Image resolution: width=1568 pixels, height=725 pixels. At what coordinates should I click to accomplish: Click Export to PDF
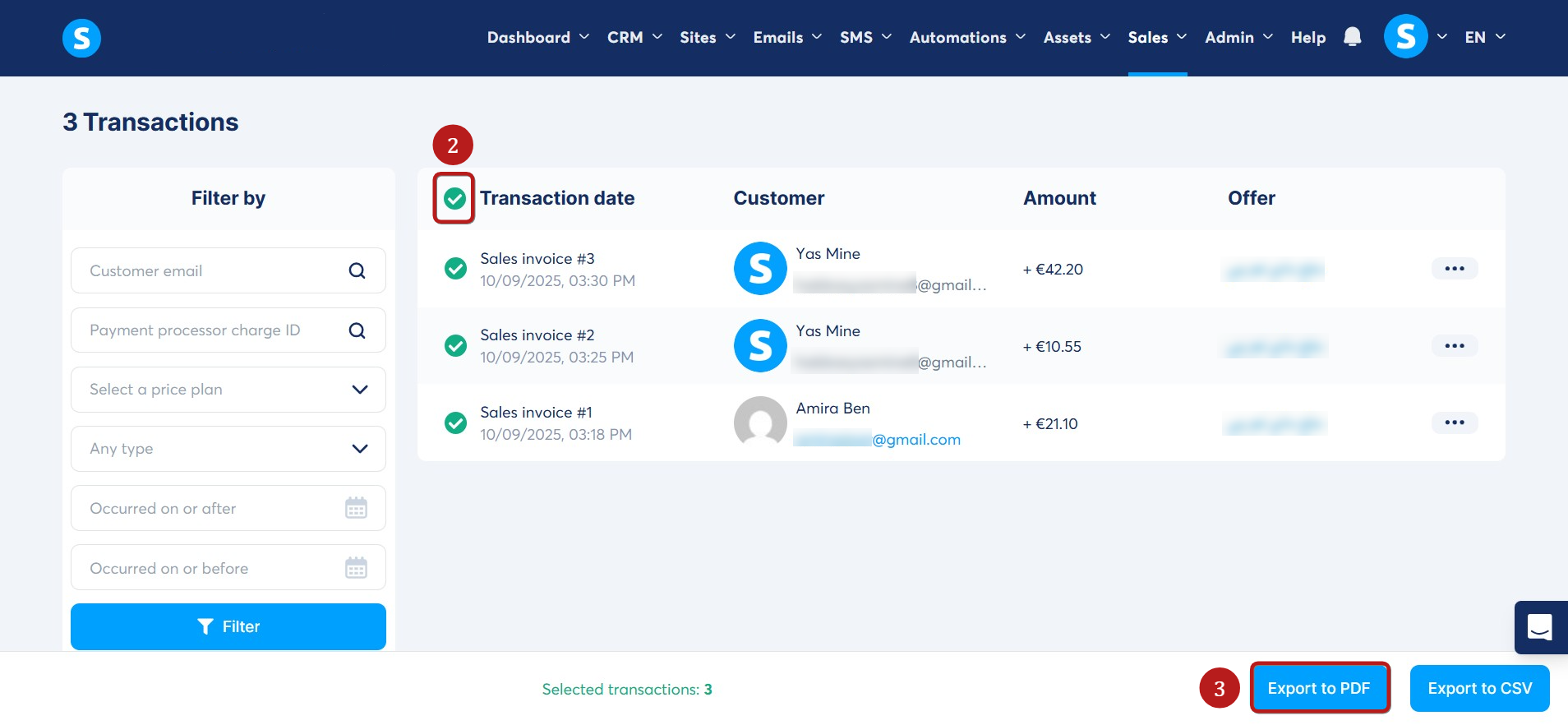click(1319, 688)
